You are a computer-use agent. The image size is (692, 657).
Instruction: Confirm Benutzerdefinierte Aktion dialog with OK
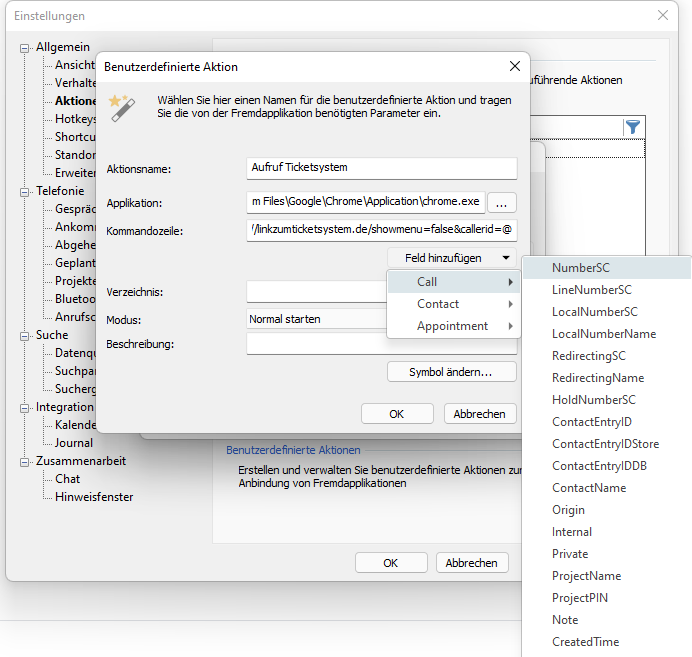coord(396,414)
